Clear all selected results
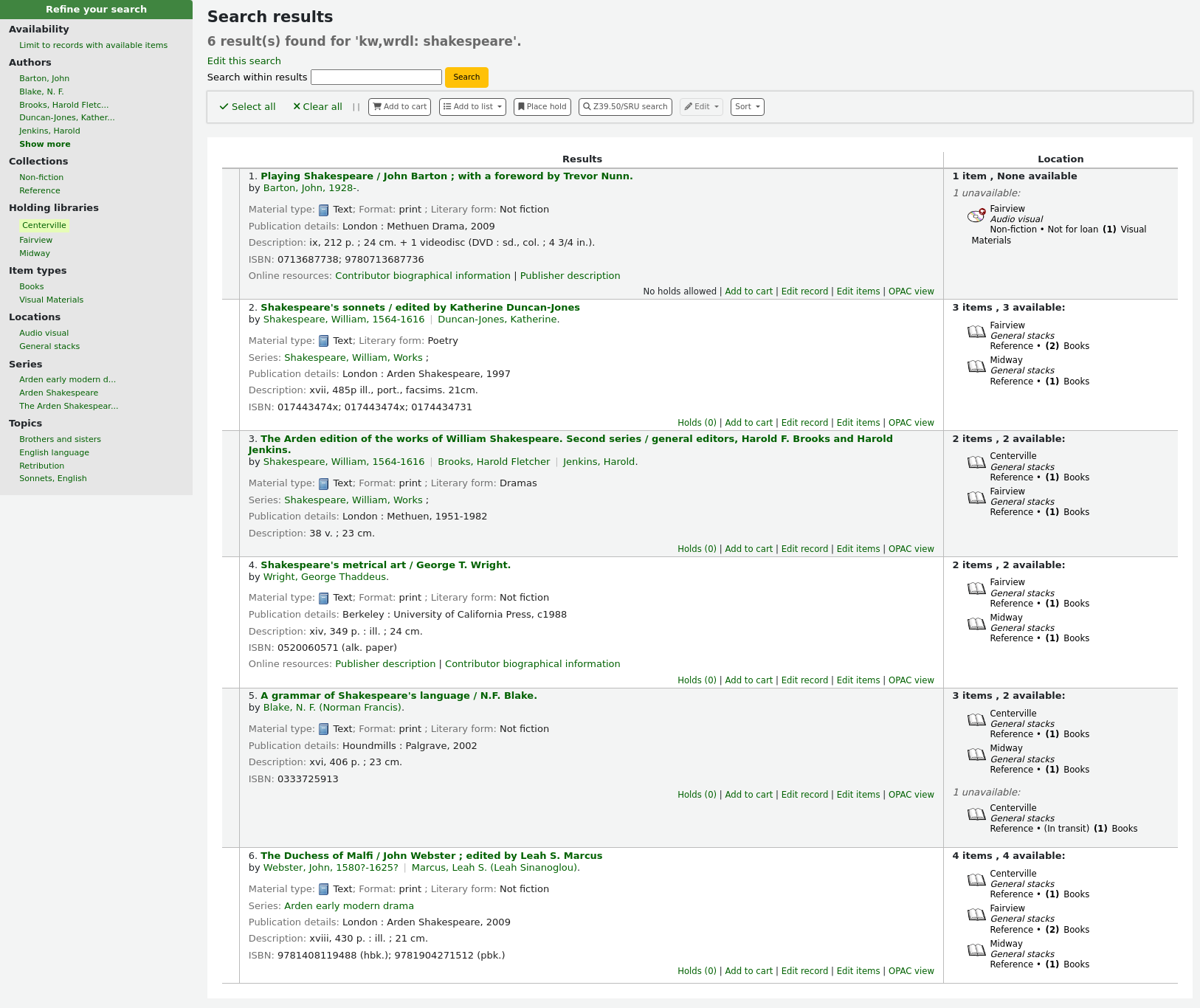This screenshot has width=1200, height=1008. coord(317,107)
